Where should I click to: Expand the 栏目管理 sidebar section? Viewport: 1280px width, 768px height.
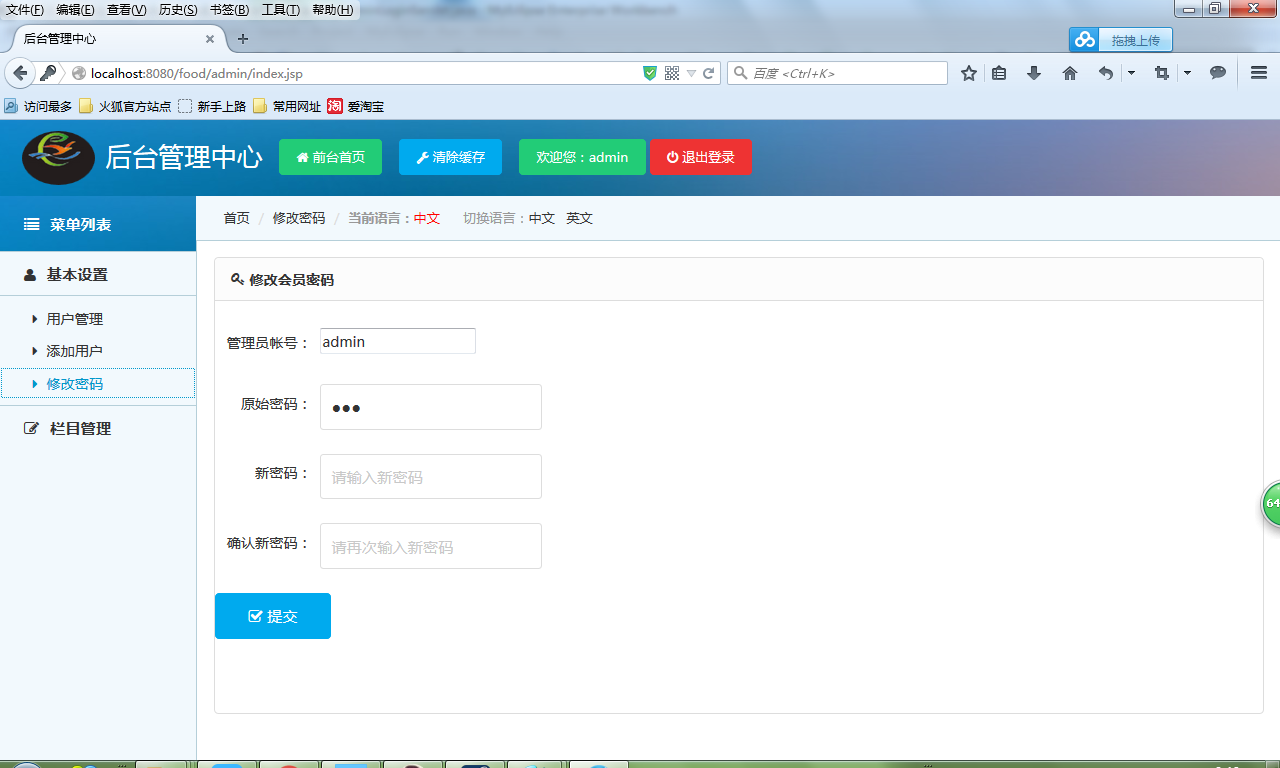pos(98,428)
